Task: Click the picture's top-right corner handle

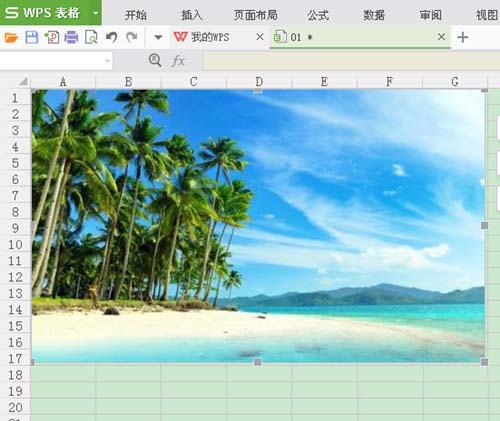Action: tap(484, 90)
